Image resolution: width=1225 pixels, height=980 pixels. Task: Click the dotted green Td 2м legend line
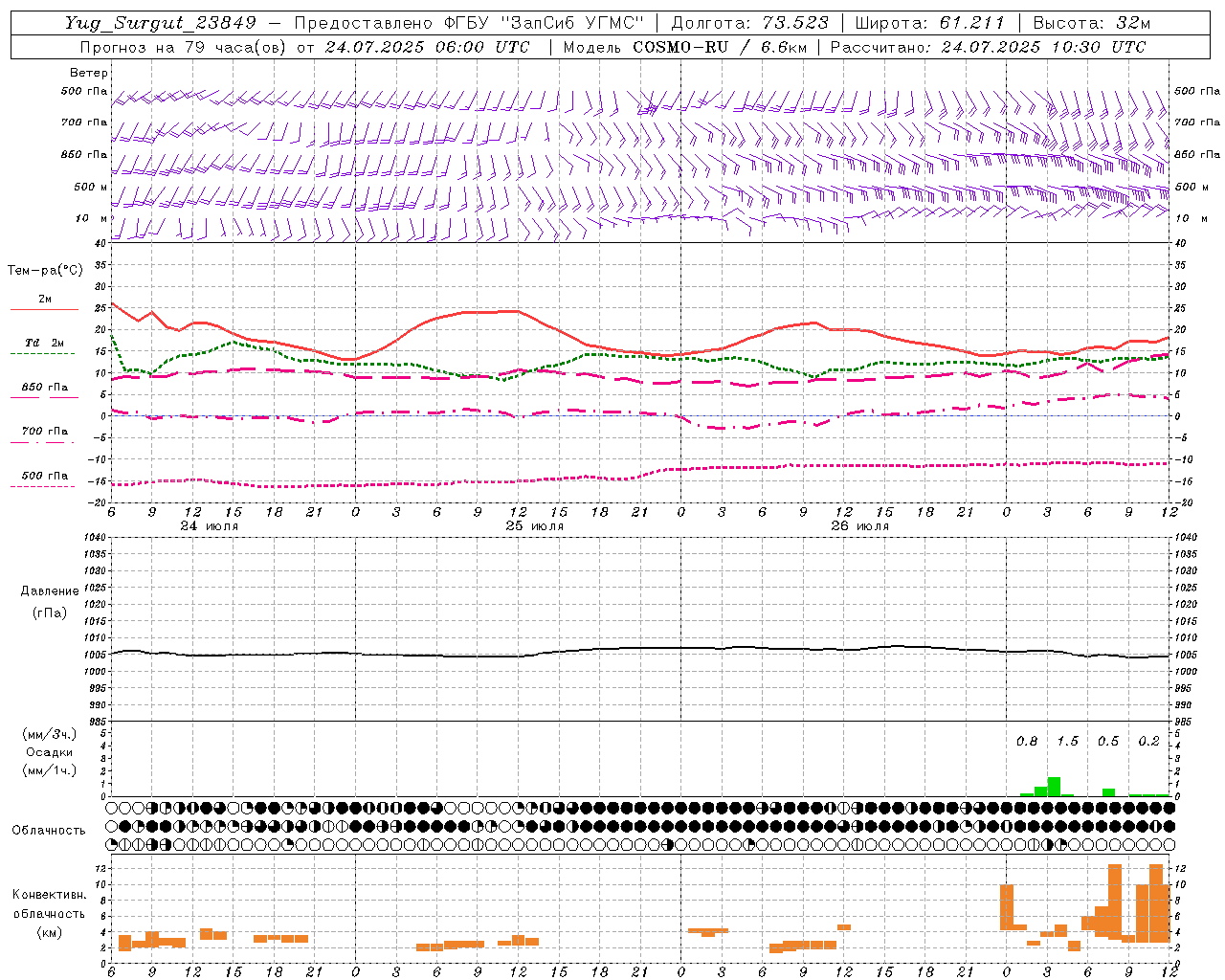tap(42, 353)
